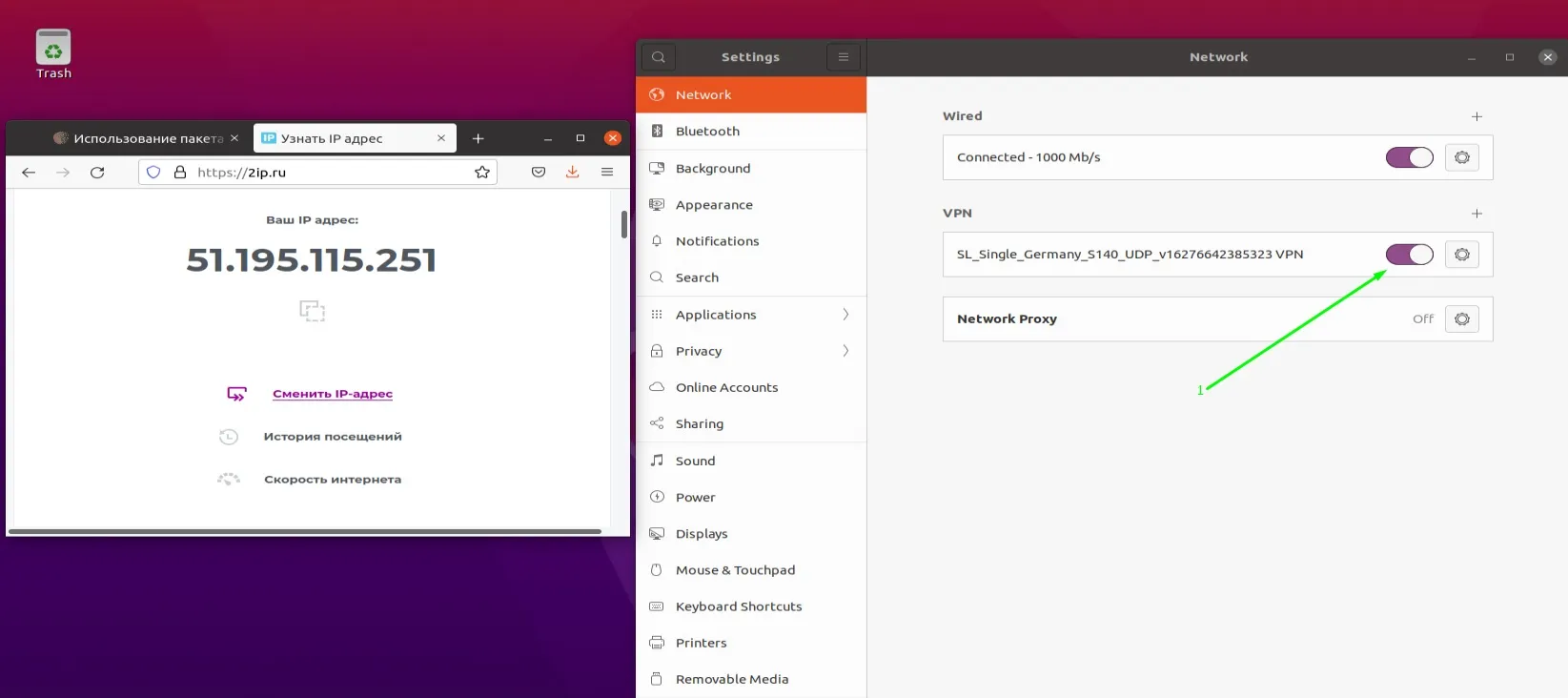Open a new browser tab
This screenshot has width=1568, height=698.
coord(479,138)
